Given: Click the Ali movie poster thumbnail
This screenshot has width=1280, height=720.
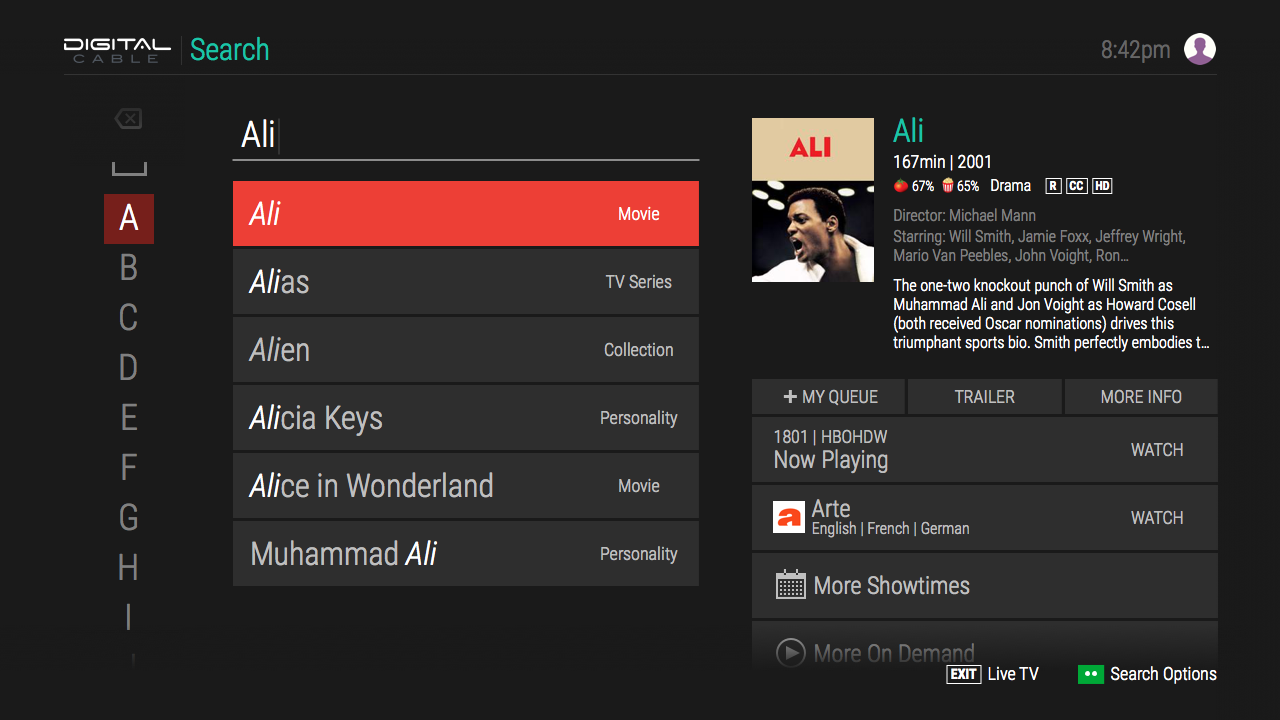Looking at the screenshot, I should click(812, 200).
